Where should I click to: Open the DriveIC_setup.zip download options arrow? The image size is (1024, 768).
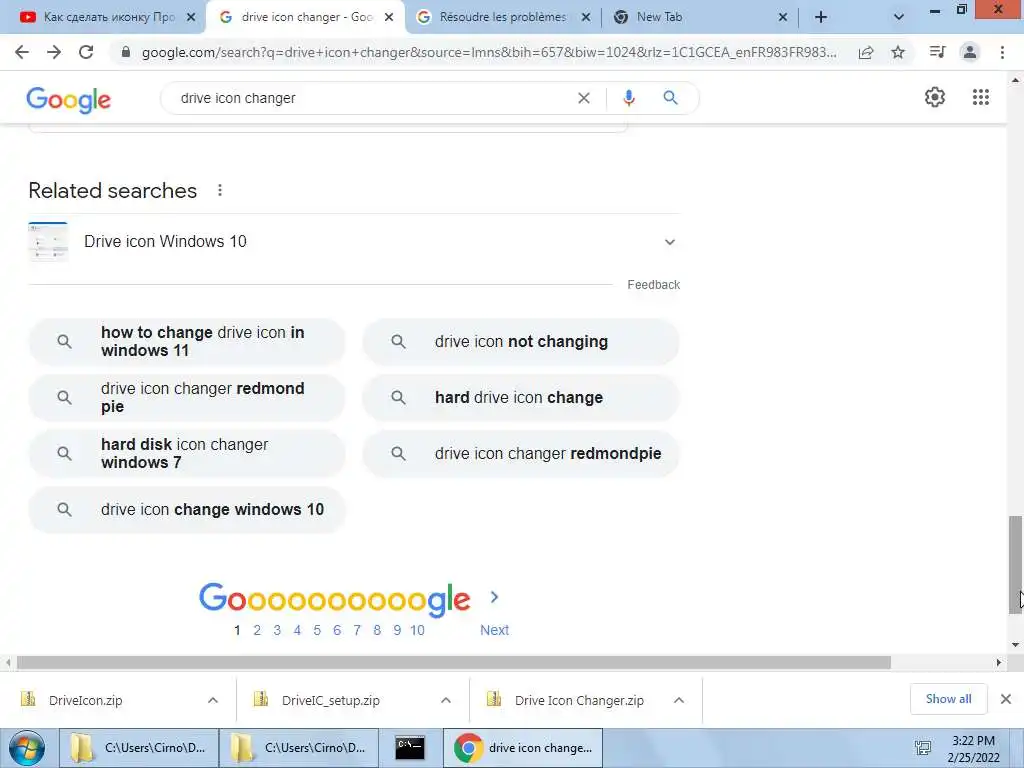click(x=446, y=700)
